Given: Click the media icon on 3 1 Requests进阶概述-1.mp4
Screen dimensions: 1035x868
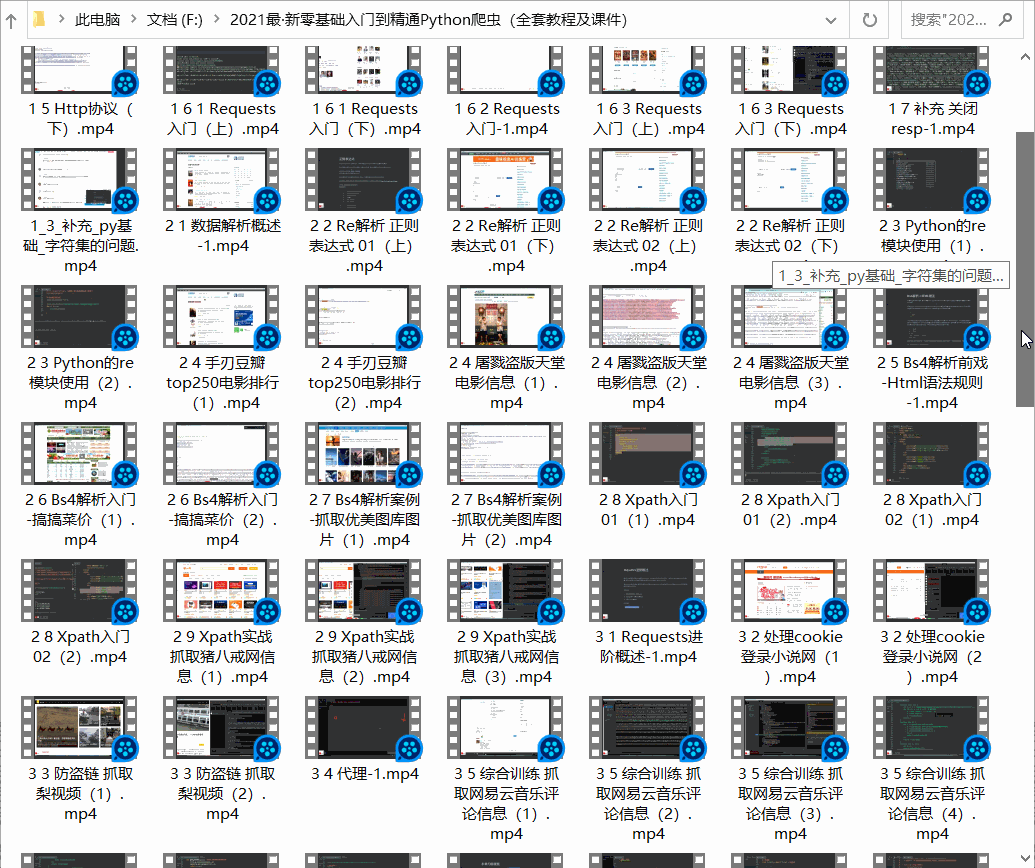Looking at the screenshot, I should pos(692,609).
